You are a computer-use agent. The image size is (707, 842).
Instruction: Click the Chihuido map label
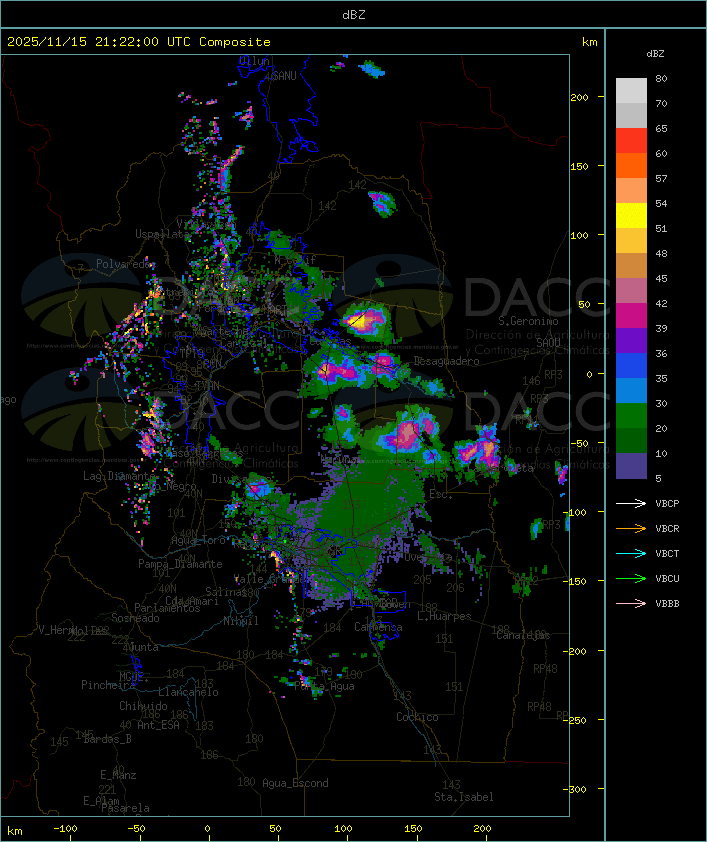[143, 706]
